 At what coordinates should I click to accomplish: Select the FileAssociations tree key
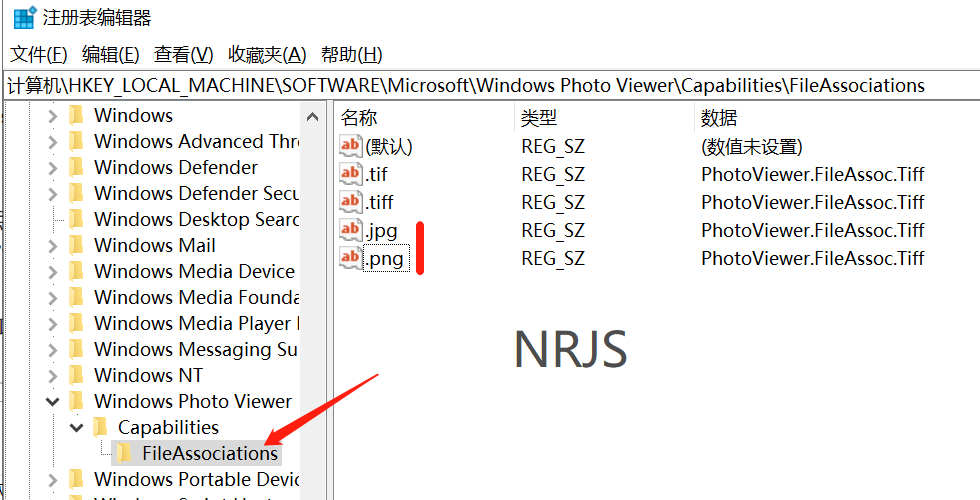pyautogui.click(x=209, y=452)
